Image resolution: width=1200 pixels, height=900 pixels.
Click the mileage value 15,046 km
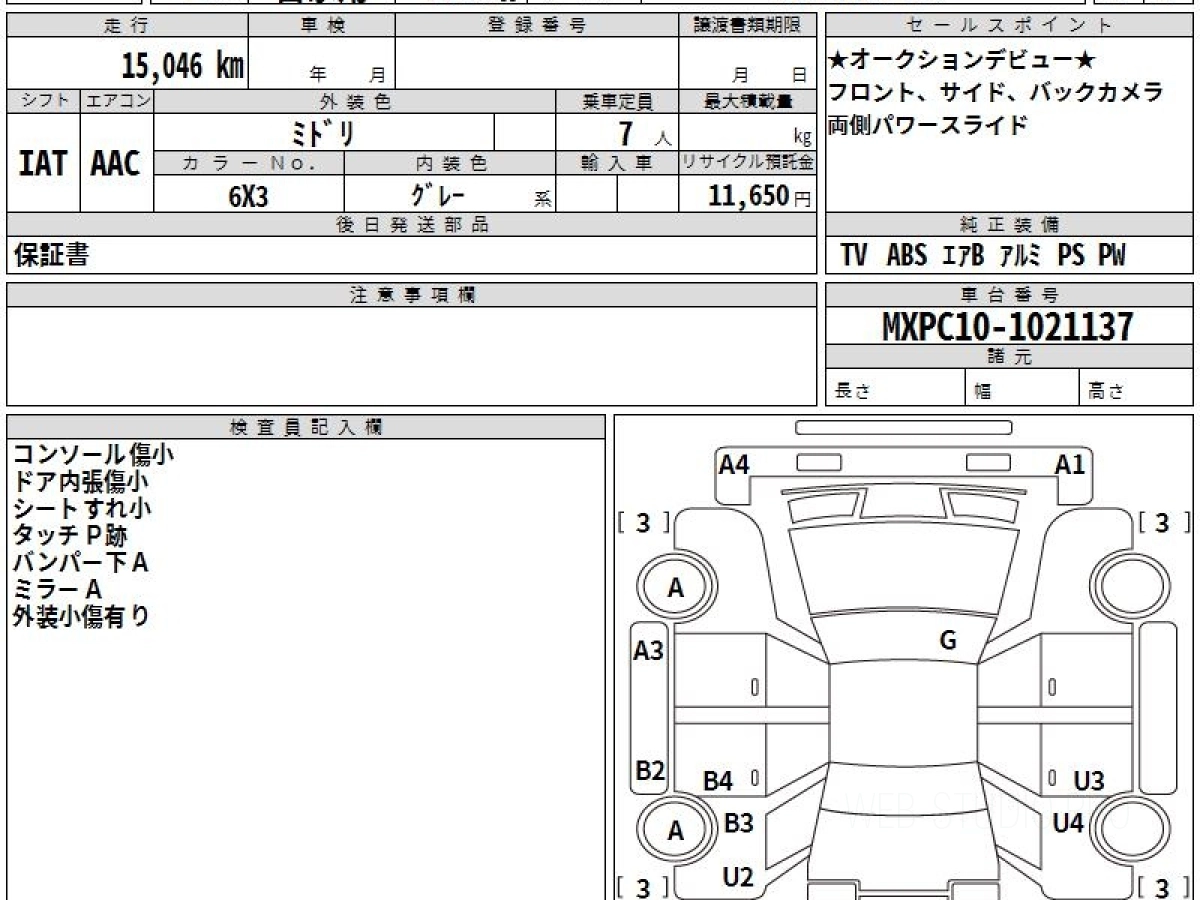[x=182, y=66]
